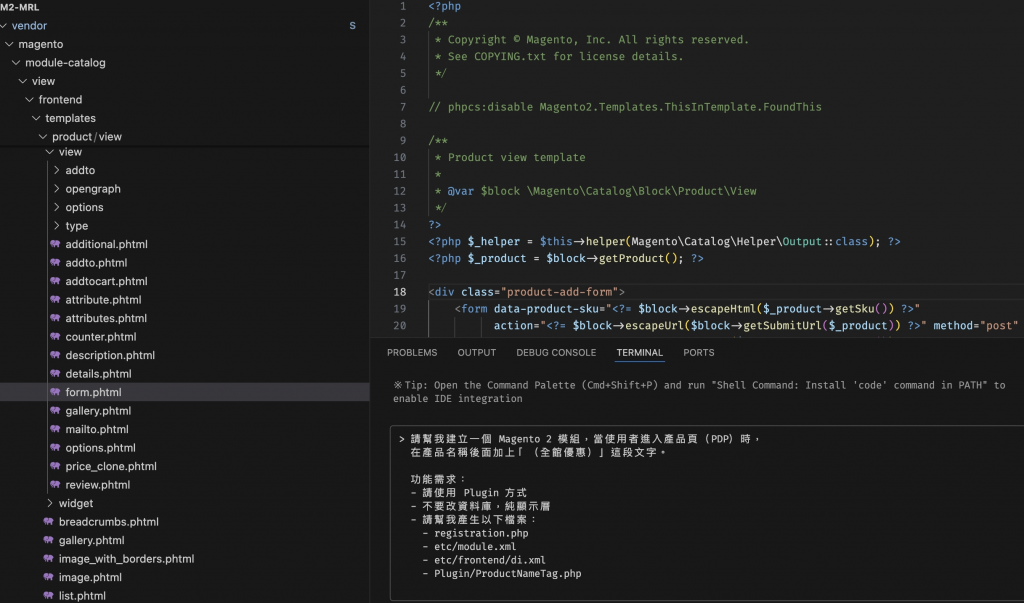Click the Tip message in the terminal

699,392
